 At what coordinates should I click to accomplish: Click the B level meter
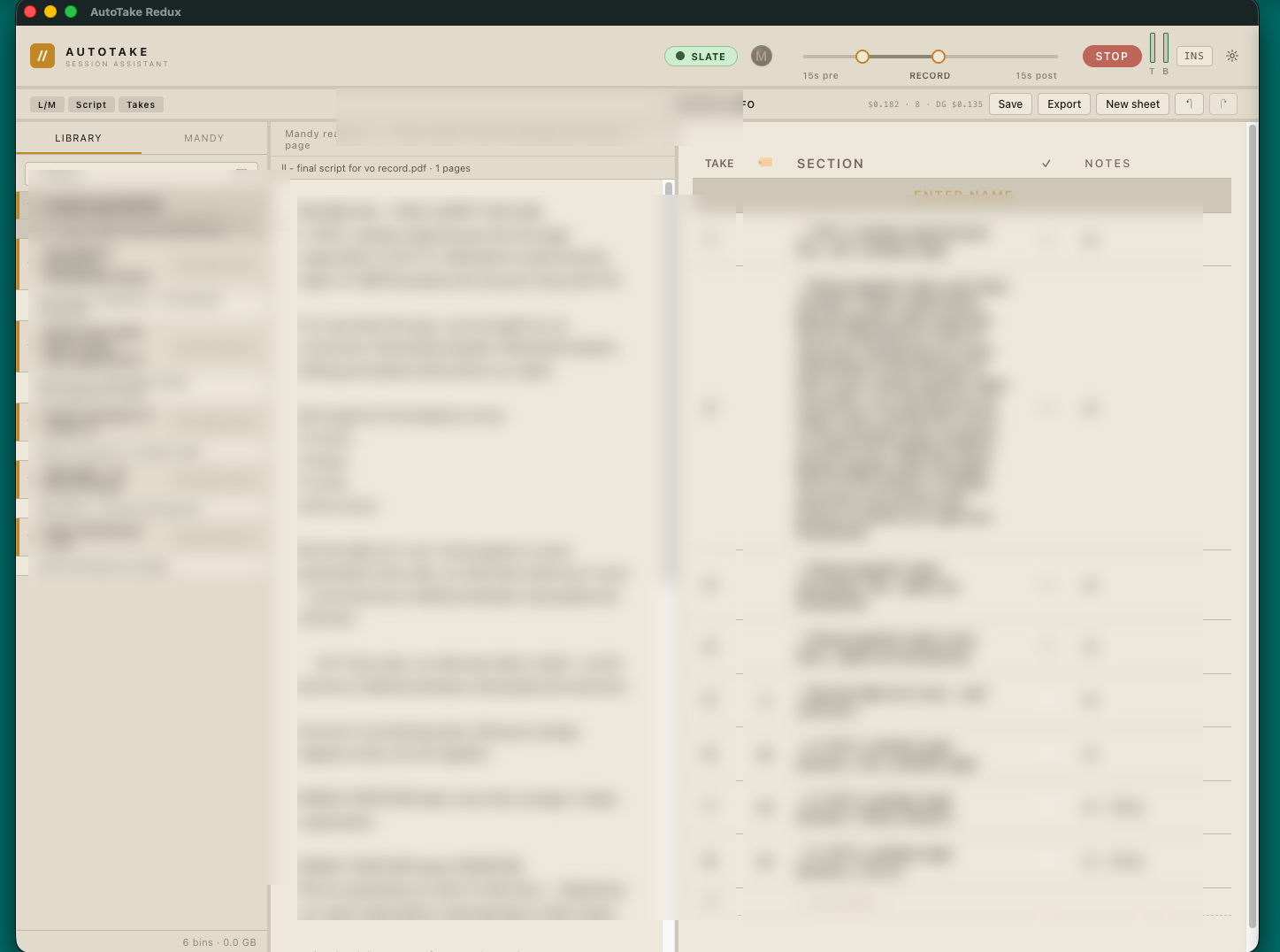coord(1166,48)
